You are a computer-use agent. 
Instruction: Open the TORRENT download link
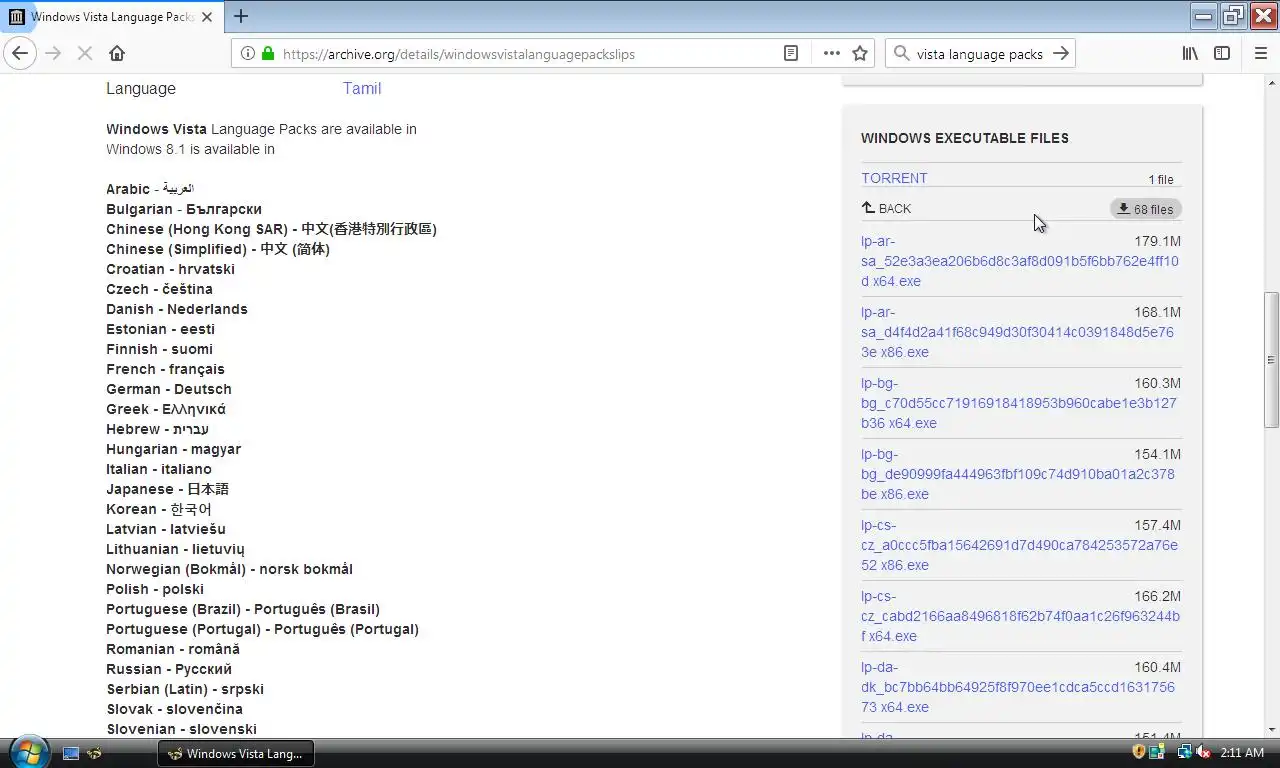(894, 178)
